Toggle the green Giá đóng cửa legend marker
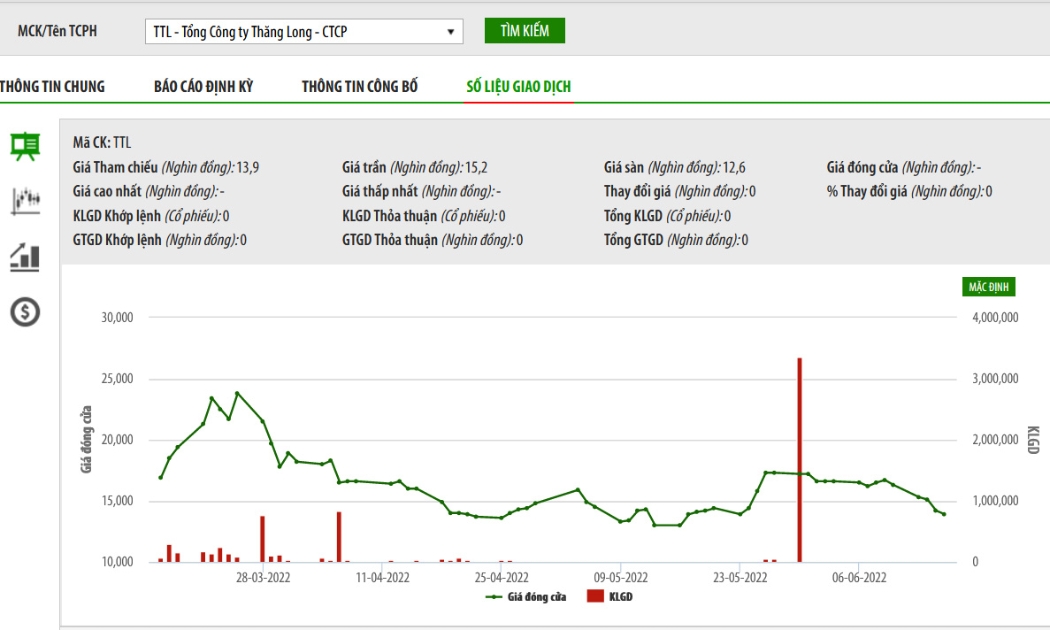 [494, 597]
